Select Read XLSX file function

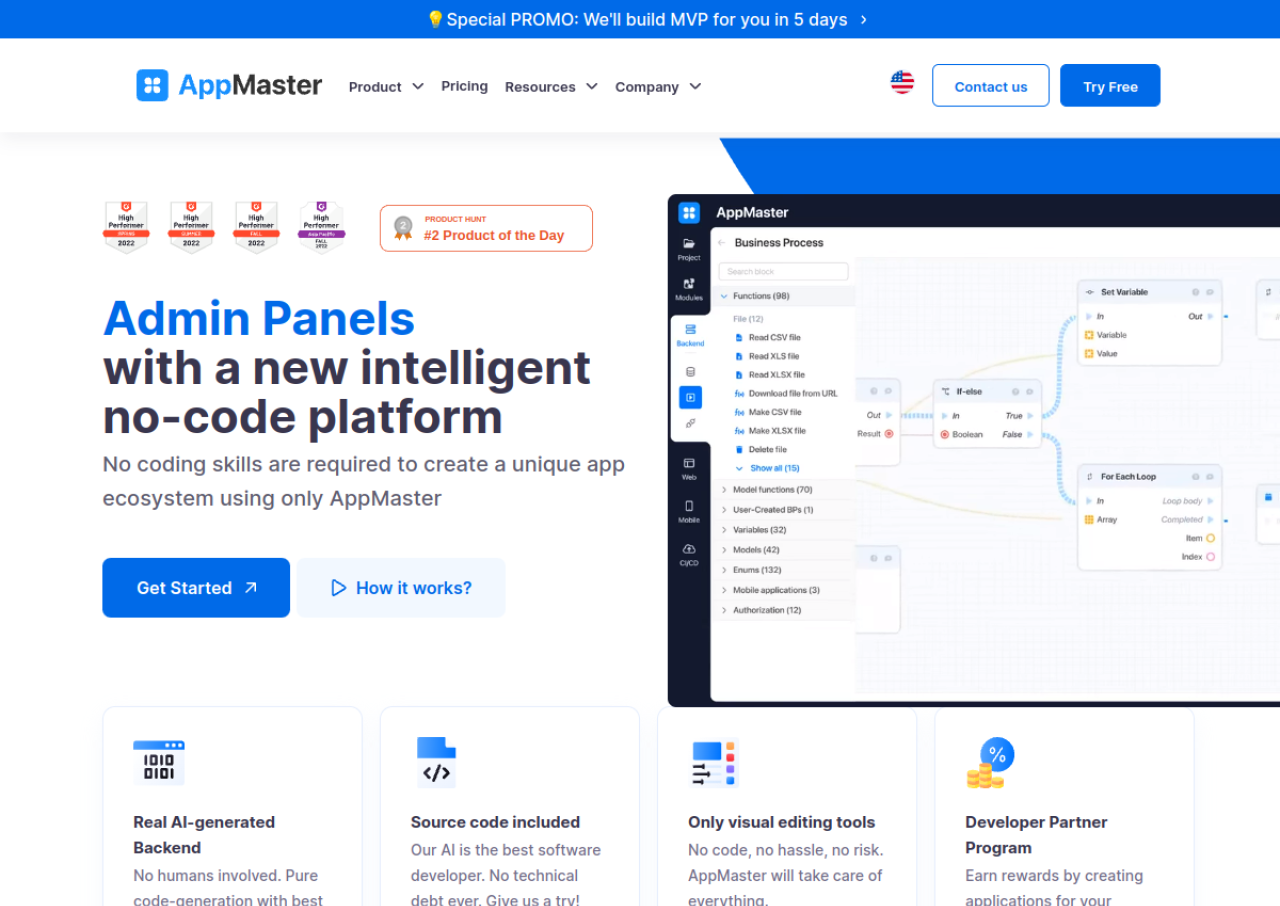(x=777, y=375)
